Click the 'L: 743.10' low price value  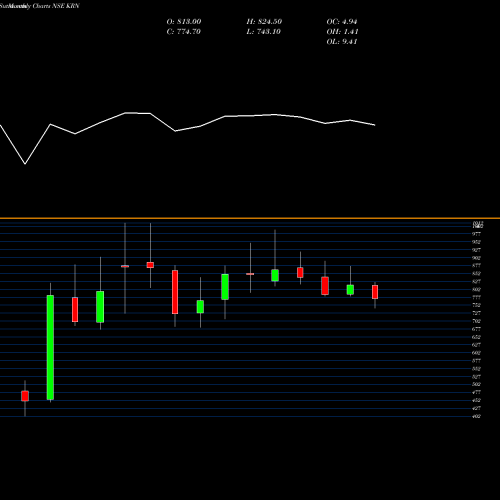(x=264, y=32)
